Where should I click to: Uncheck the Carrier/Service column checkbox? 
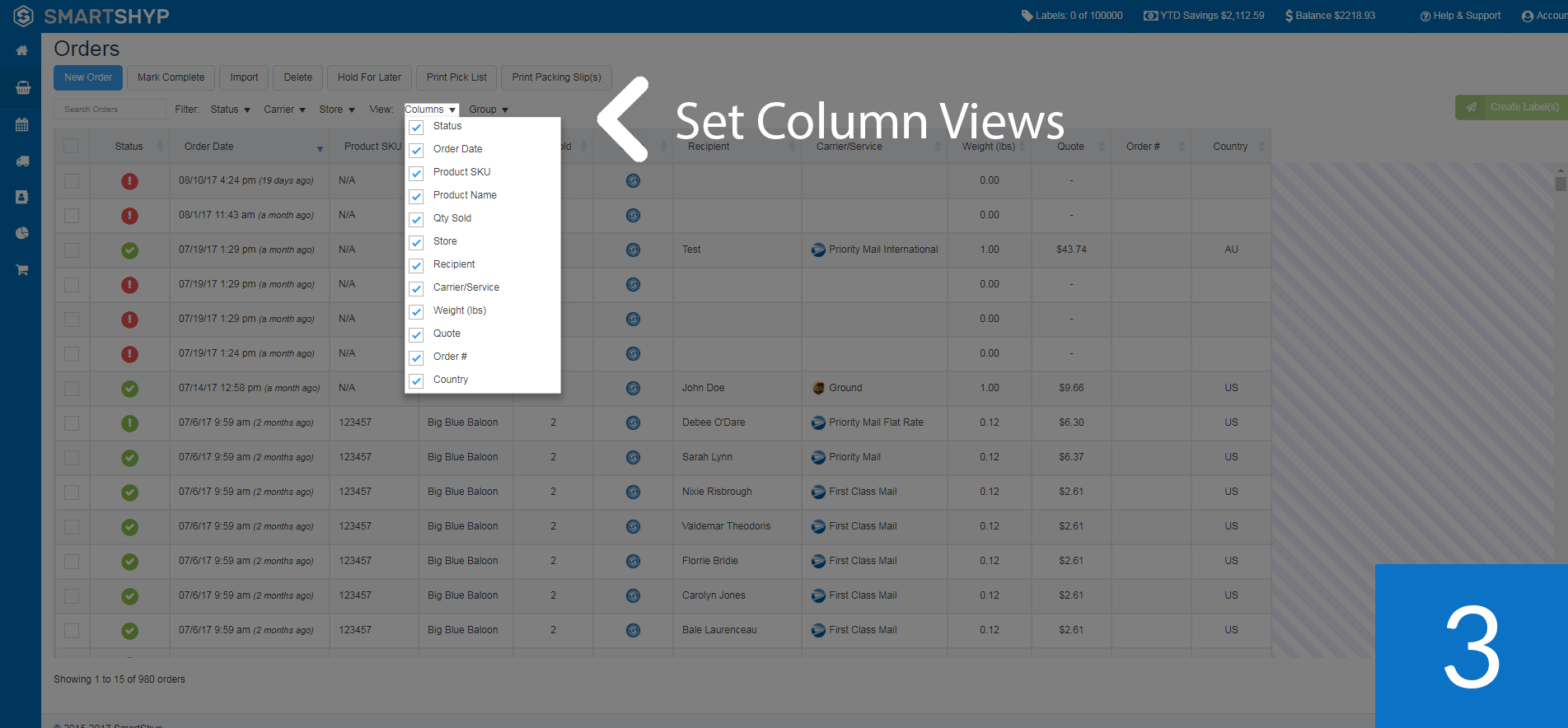[416, 289]
